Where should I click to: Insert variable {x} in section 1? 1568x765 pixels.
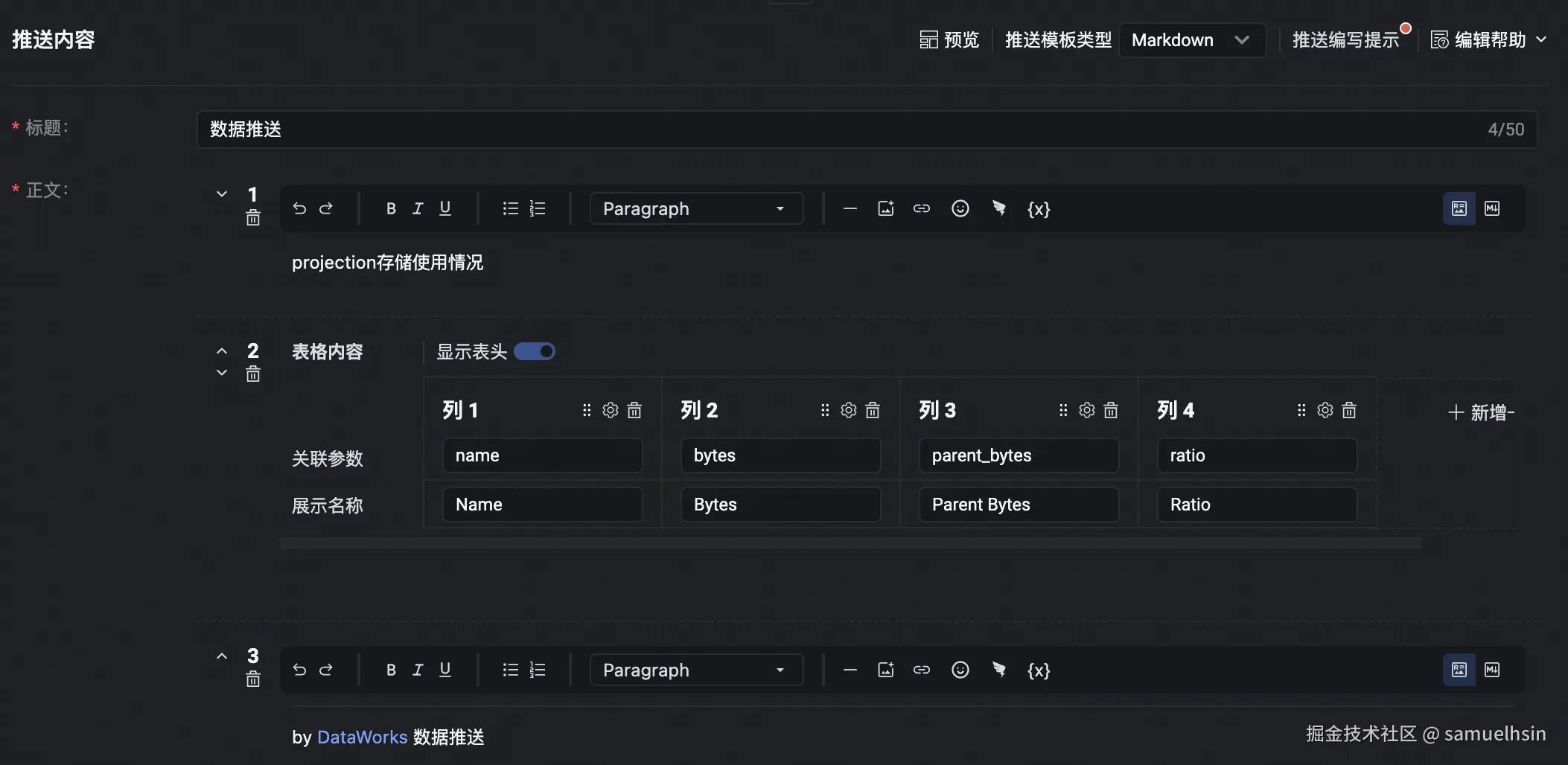[1039, 209]
